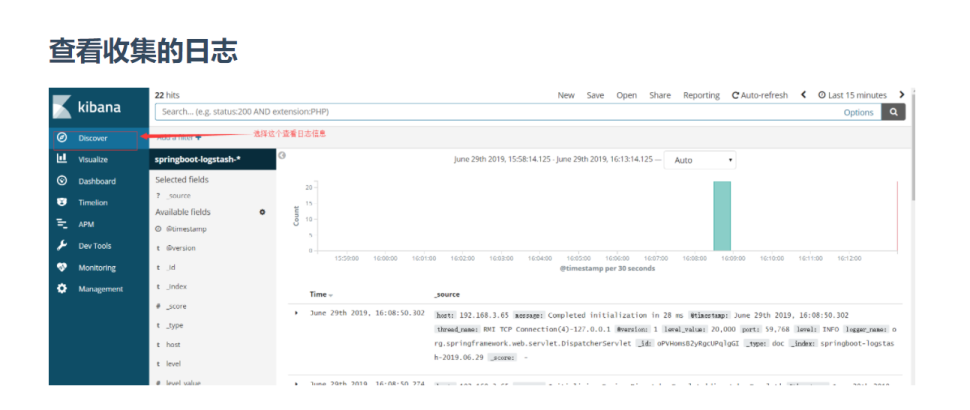970x410 pixels.
Task: Open Dev Tools wrench icon
Action: [x=61, y=246]
